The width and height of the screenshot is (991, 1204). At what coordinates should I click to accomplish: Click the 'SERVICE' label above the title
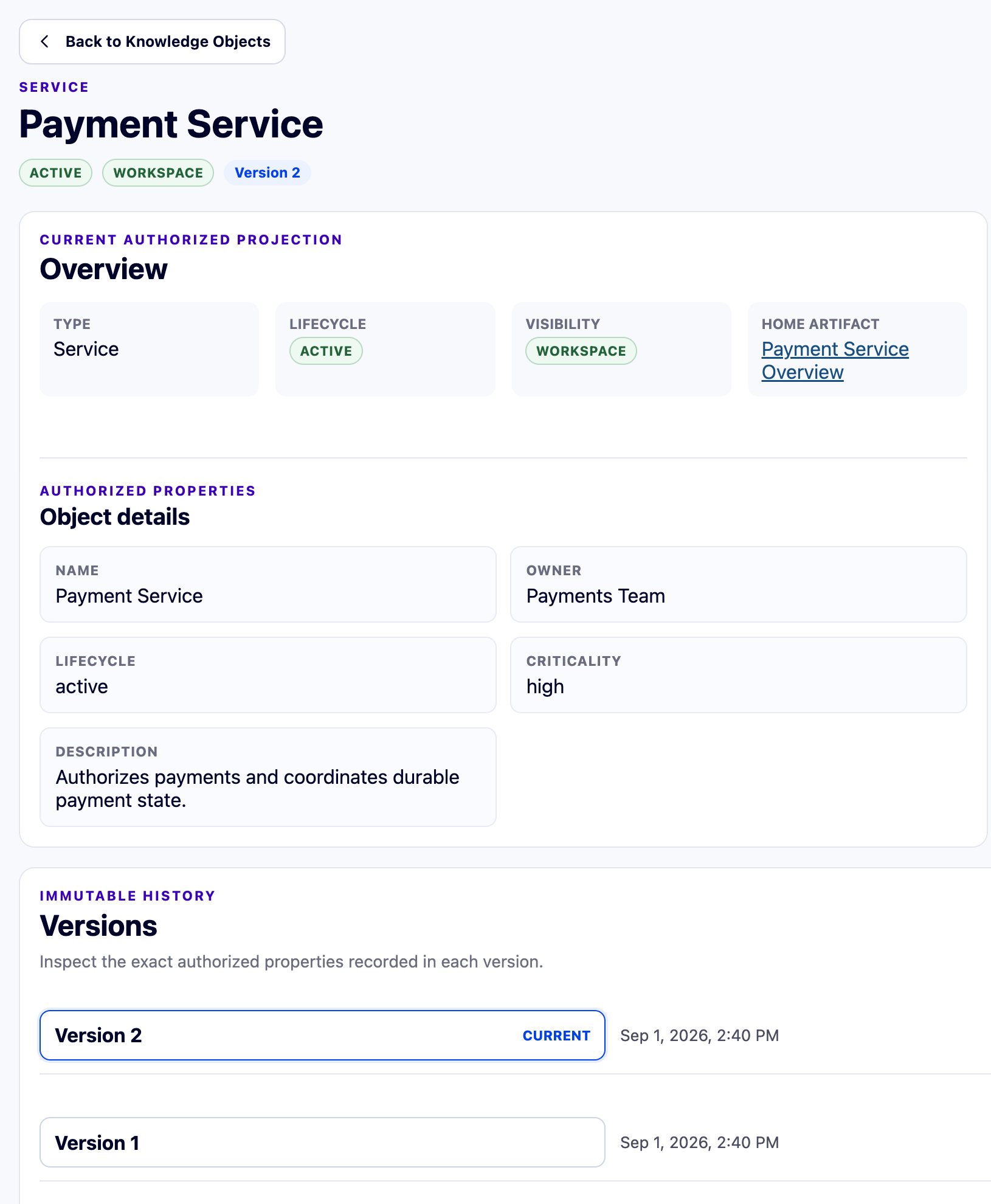[x=54, y=87]
